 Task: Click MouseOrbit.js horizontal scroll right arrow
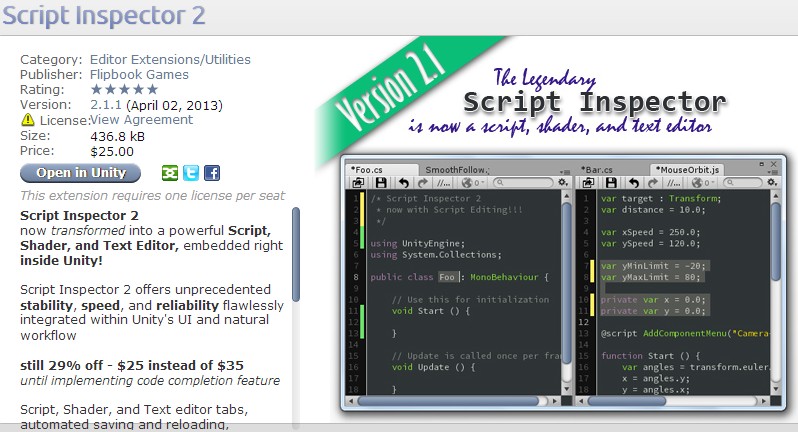[764, 401]
